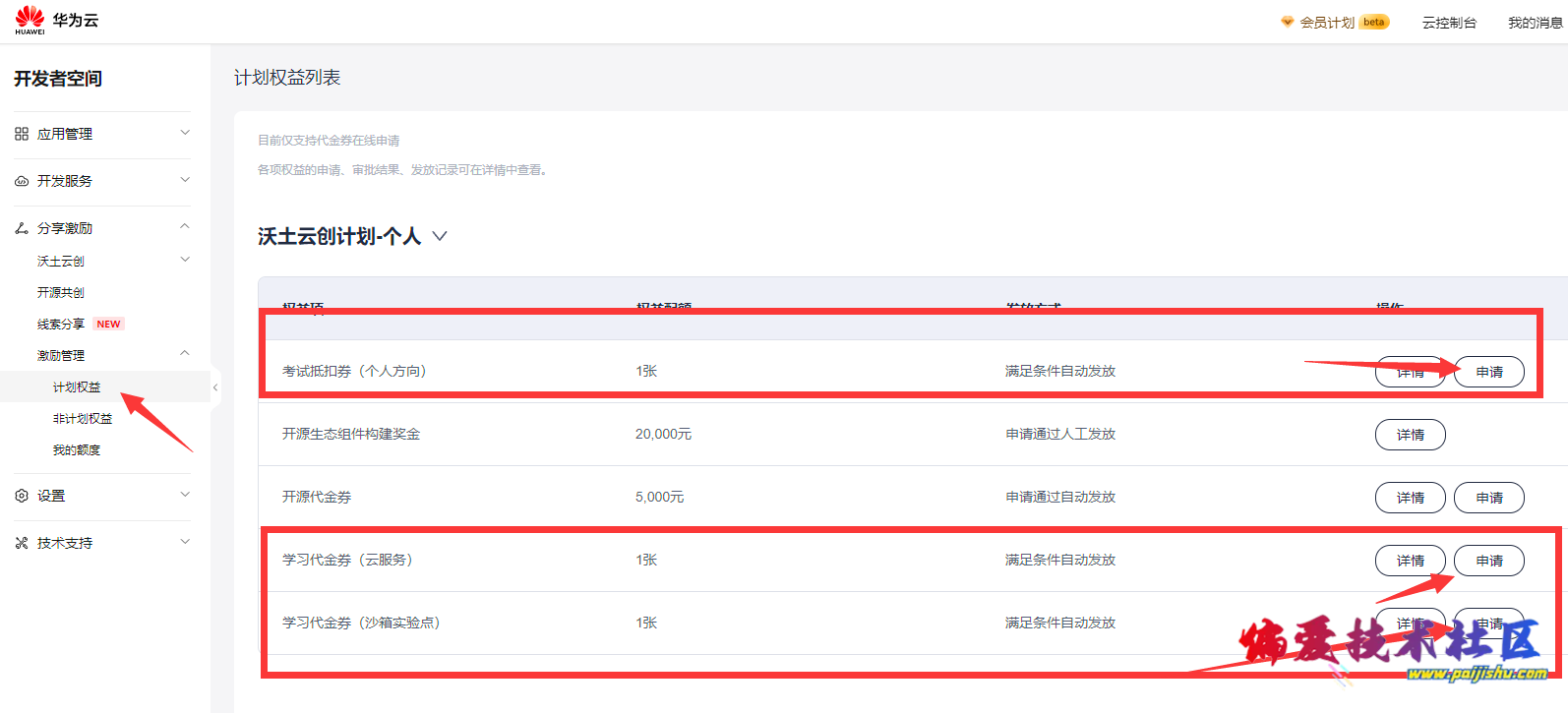Click the 华为云 brand name

(76, 20)
